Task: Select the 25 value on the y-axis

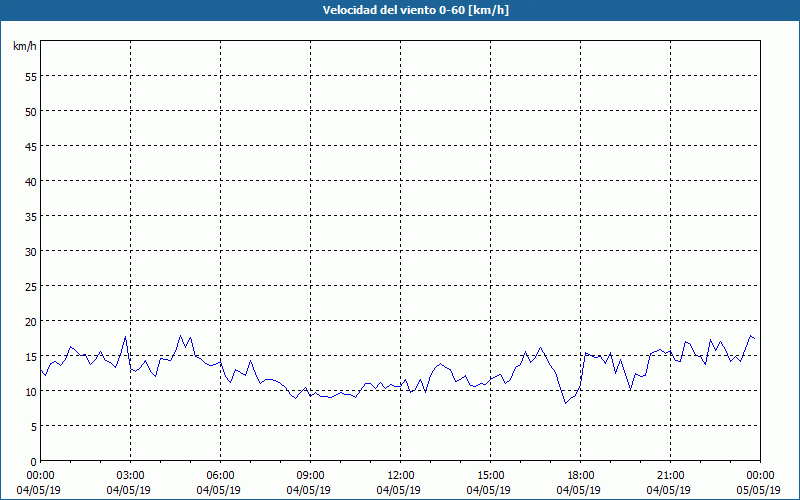Action: (31, 286)
